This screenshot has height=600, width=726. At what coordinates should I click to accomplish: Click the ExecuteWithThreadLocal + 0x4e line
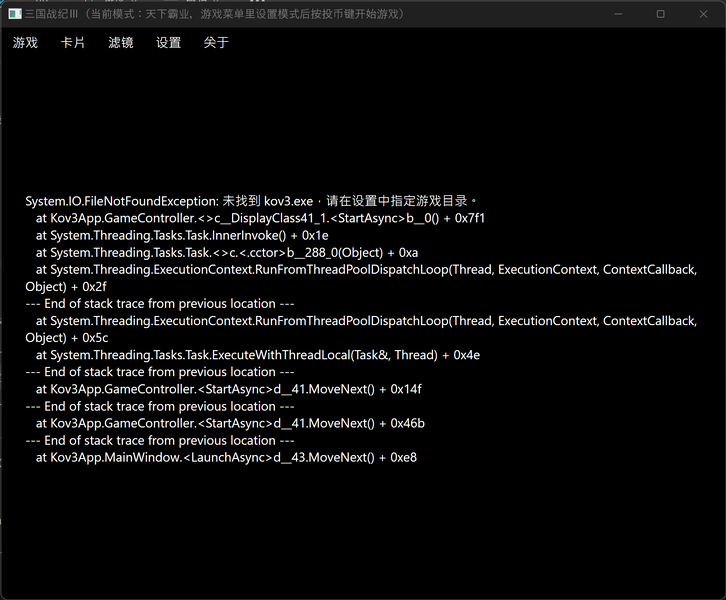258,355
